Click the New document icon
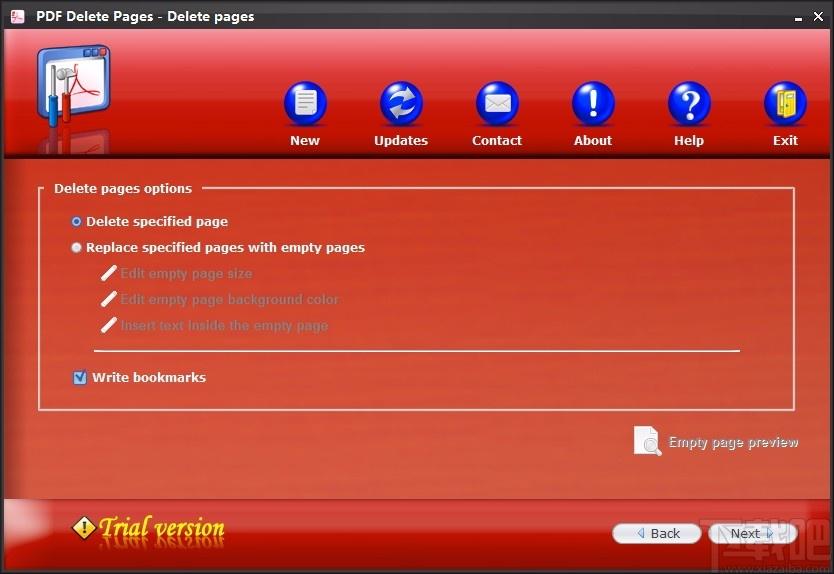 point(305,103)
